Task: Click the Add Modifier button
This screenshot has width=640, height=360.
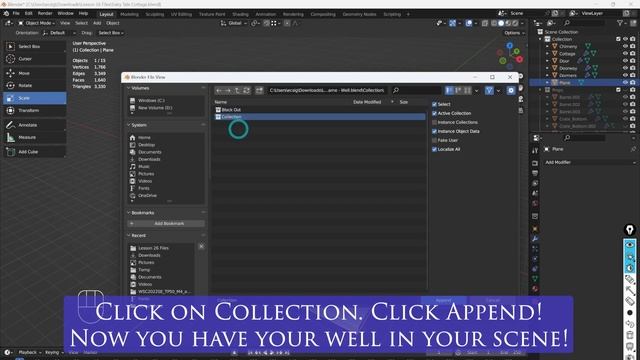Action: pos(590,162)
